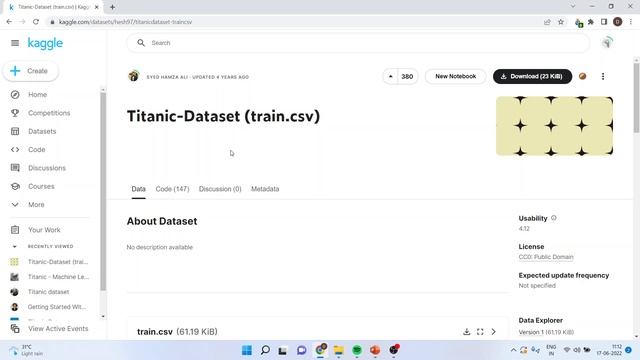This screenshot has height=360, width=640.
Task: Download train.csv file icon
Action: tap(467, 332)
